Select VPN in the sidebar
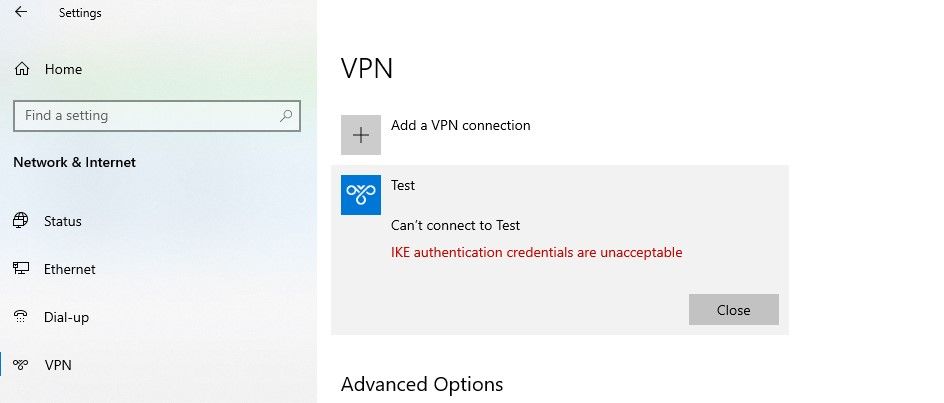 tap(58, 365)
